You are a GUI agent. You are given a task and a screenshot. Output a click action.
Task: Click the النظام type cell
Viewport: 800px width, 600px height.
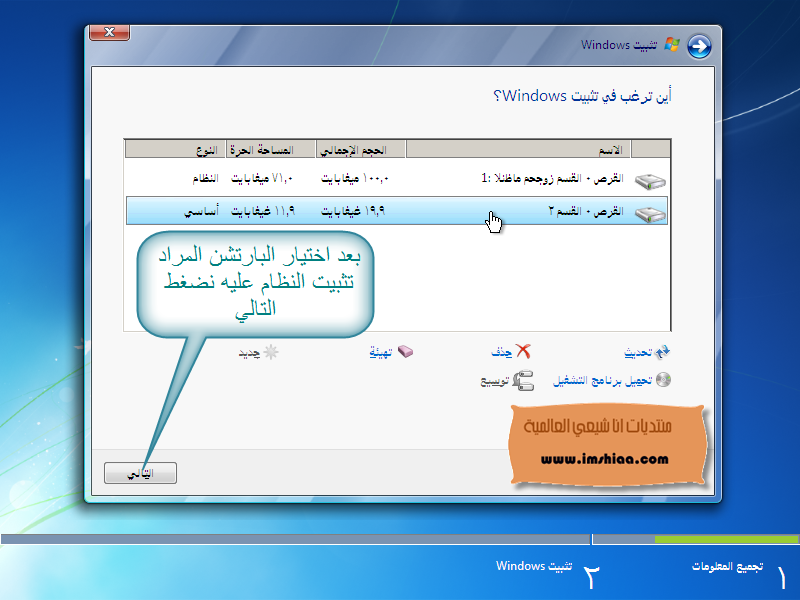coord(205,178)
